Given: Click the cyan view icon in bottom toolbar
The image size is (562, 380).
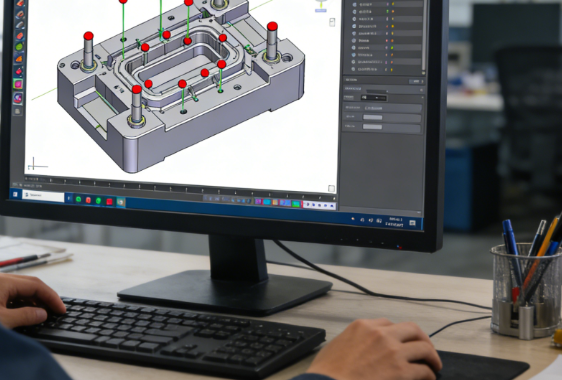Looking at the screenshot, I should (x=267, y=202).
